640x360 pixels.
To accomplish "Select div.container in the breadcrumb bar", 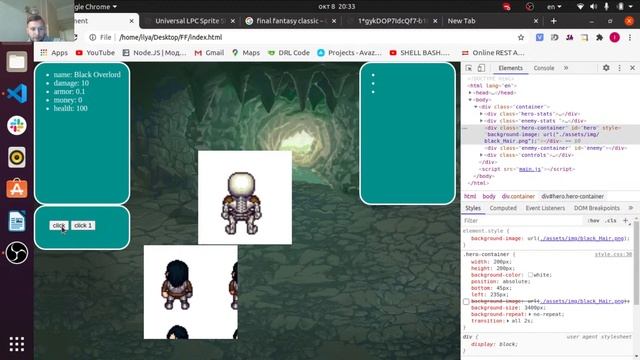I will click(x=518, y=196).
